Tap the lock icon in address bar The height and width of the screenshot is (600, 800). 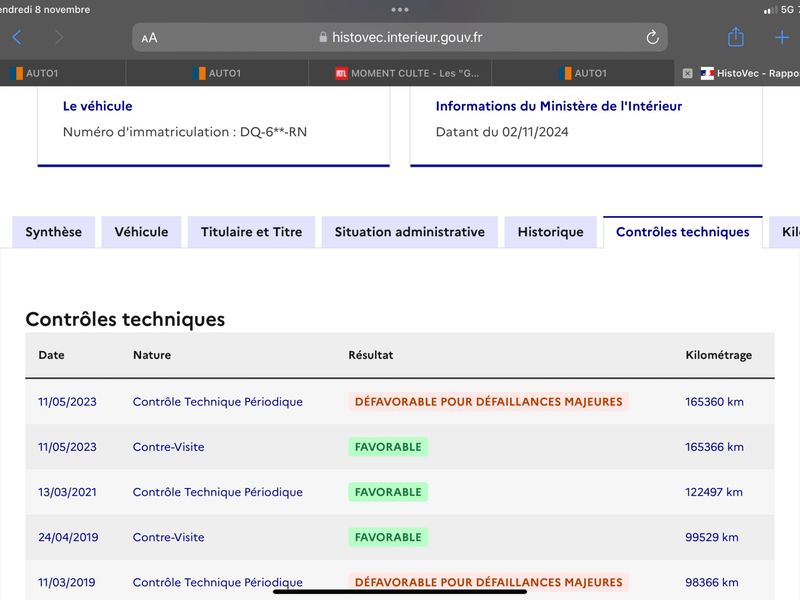click(x=323, y=37)
